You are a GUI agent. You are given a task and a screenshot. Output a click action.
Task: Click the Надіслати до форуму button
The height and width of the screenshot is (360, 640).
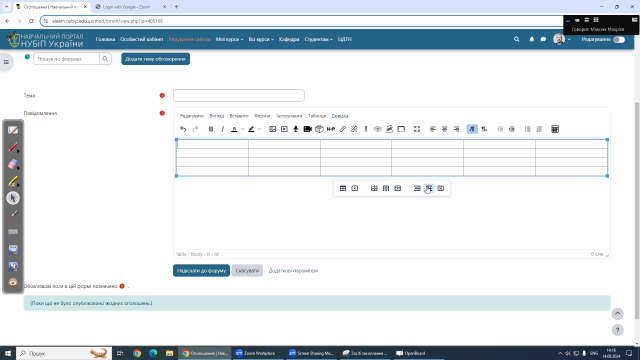point(201,271)
